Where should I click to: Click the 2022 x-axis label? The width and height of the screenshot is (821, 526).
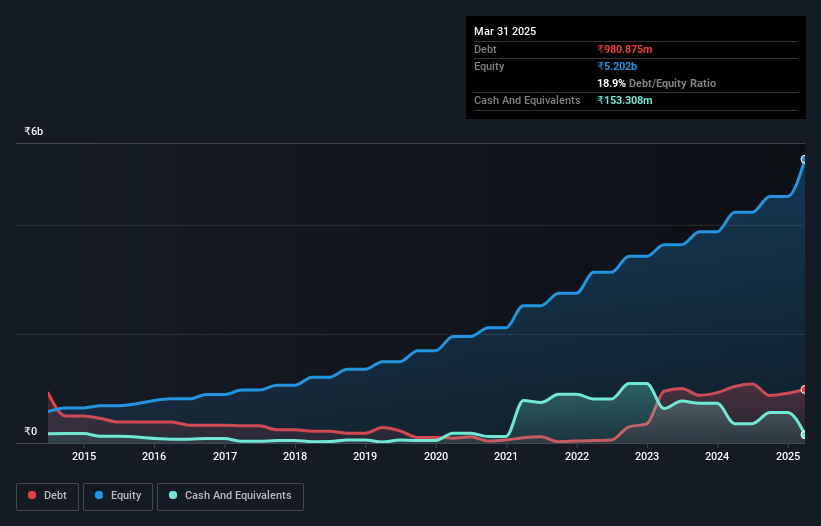pos(576,456)
